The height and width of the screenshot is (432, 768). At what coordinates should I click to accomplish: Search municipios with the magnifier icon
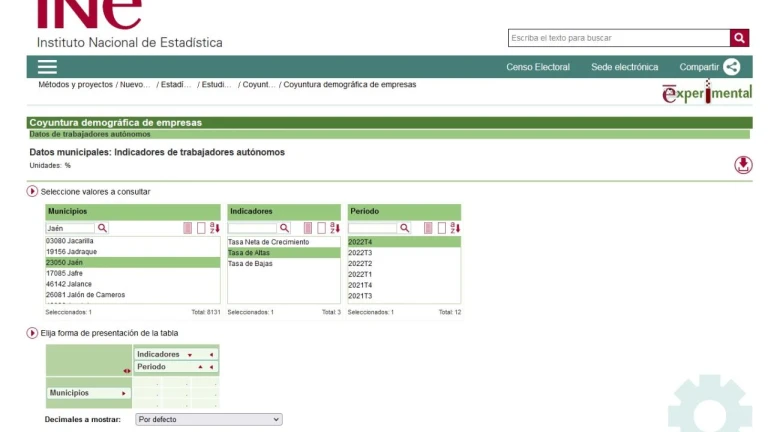click(x=102, y=228)
